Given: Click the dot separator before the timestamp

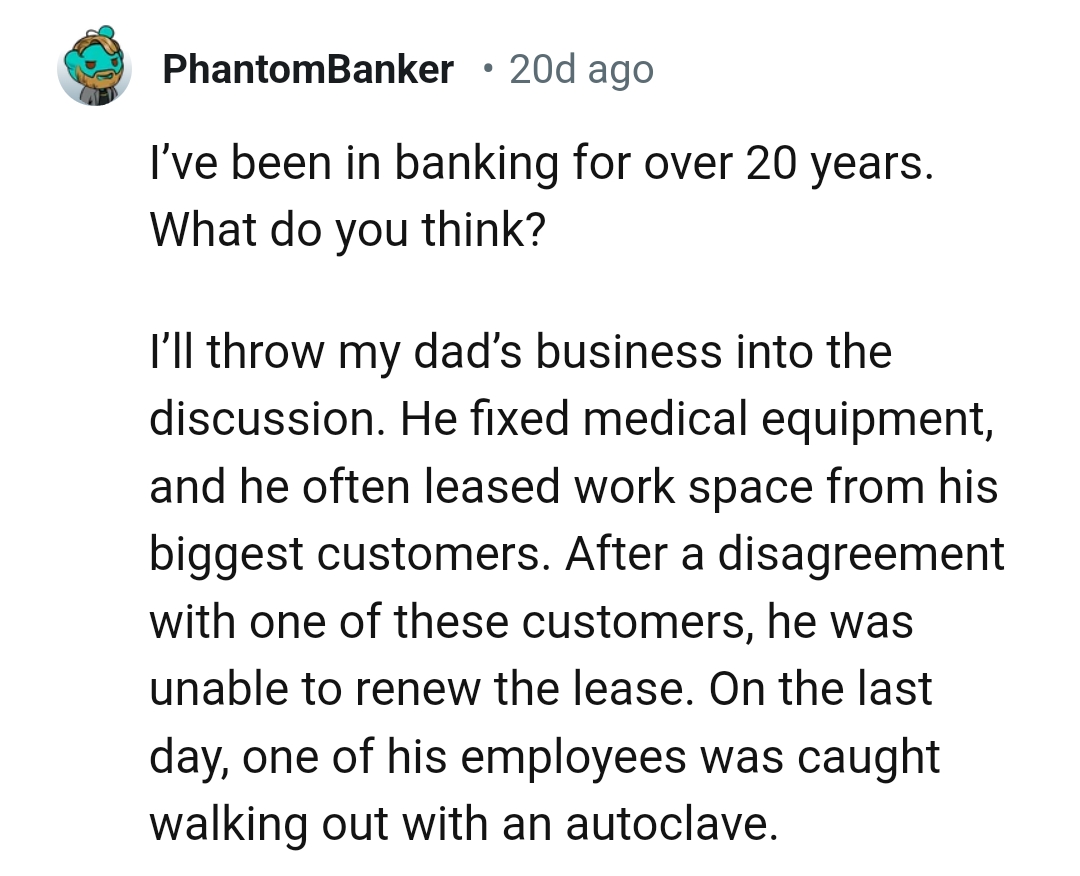Looking at the screenshot, I should pos(487,70).
